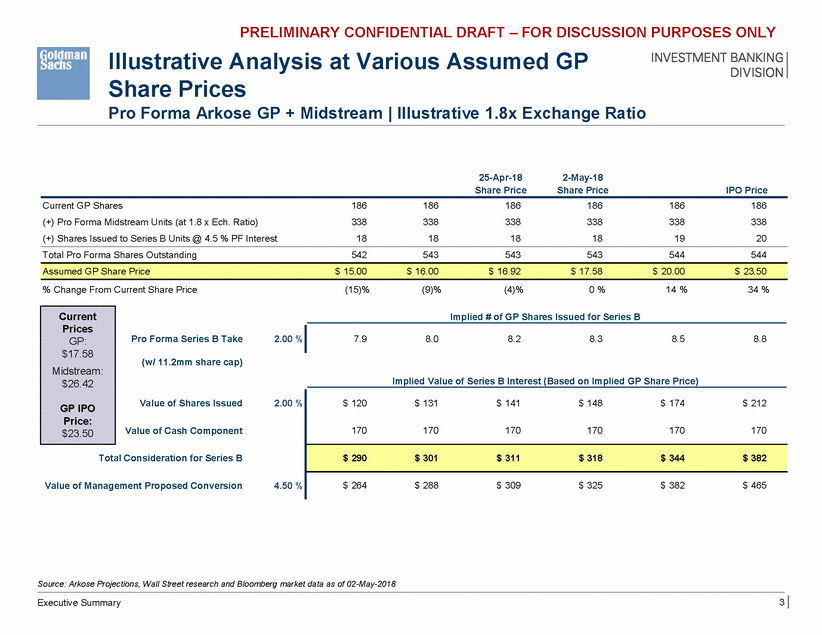This screenshot has height=635, width=822.
Task: Click the 'GP IPO Price:' label in box
Action: pos(78,414)
